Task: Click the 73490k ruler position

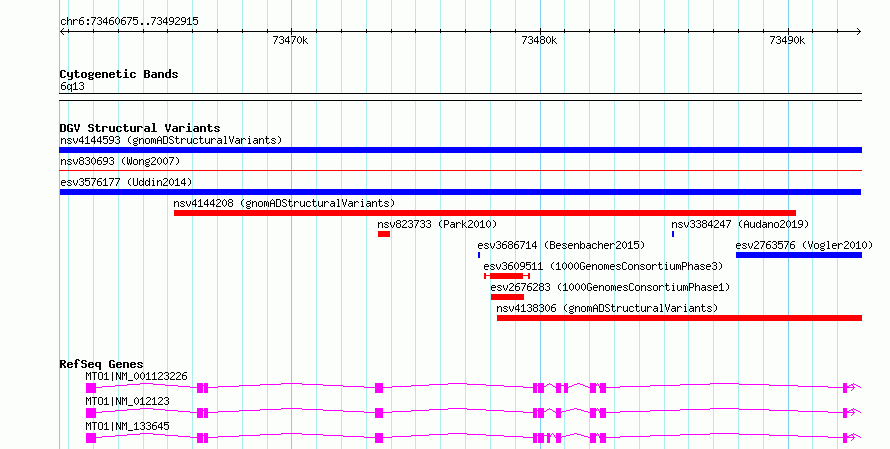Action: click(x=788, y=40)
